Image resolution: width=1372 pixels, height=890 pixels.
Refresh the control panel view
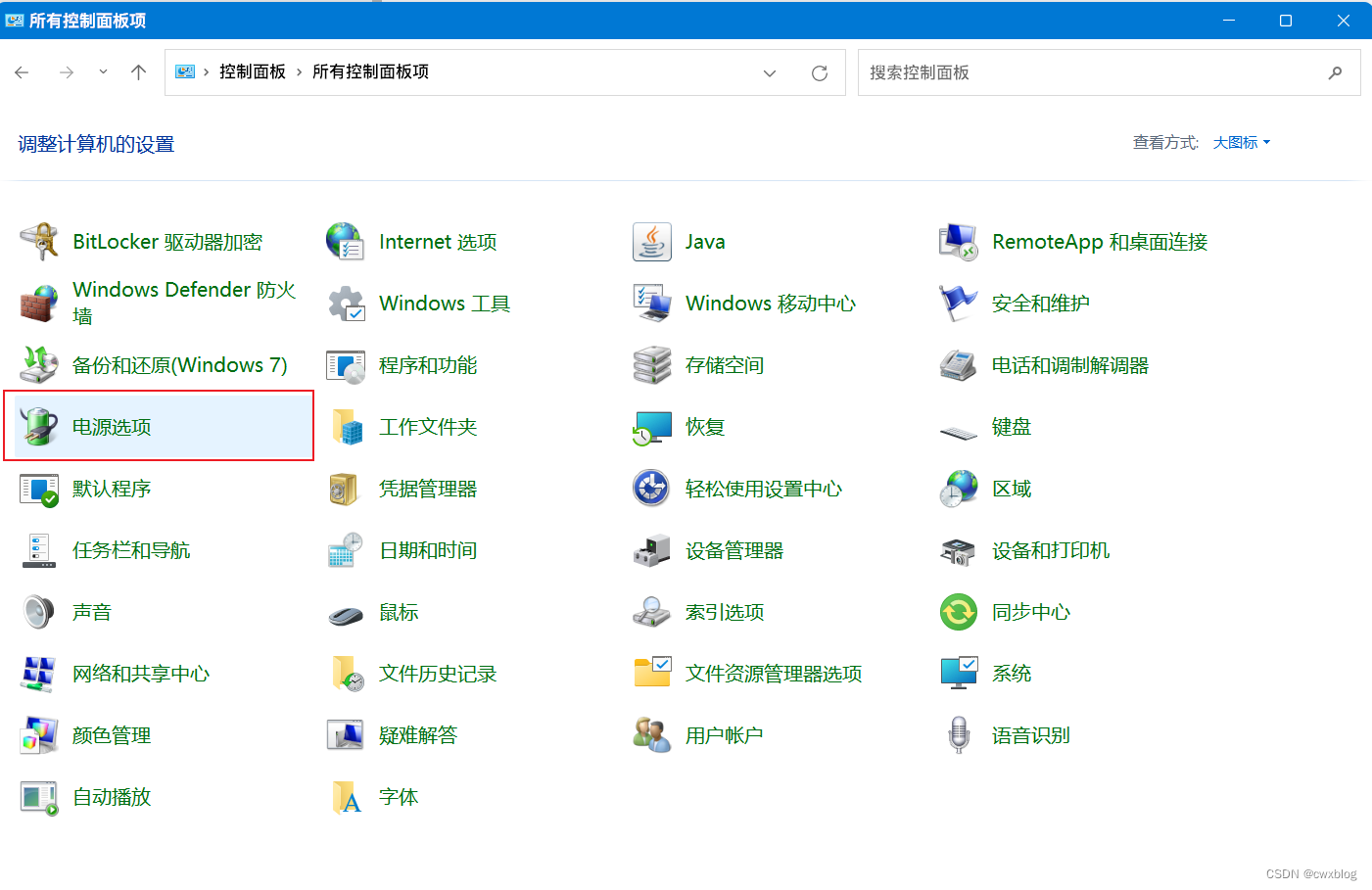click(820, 73)
